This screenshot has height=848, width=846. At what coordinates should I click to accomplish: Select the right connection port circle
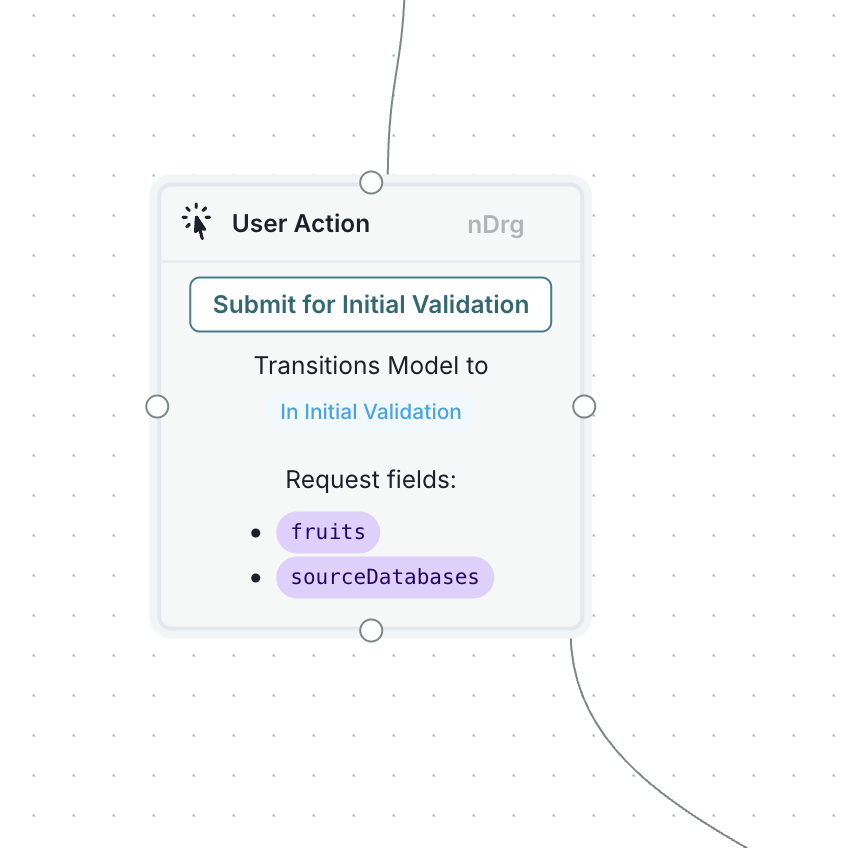pyautogui.click(x=584, y=406)
